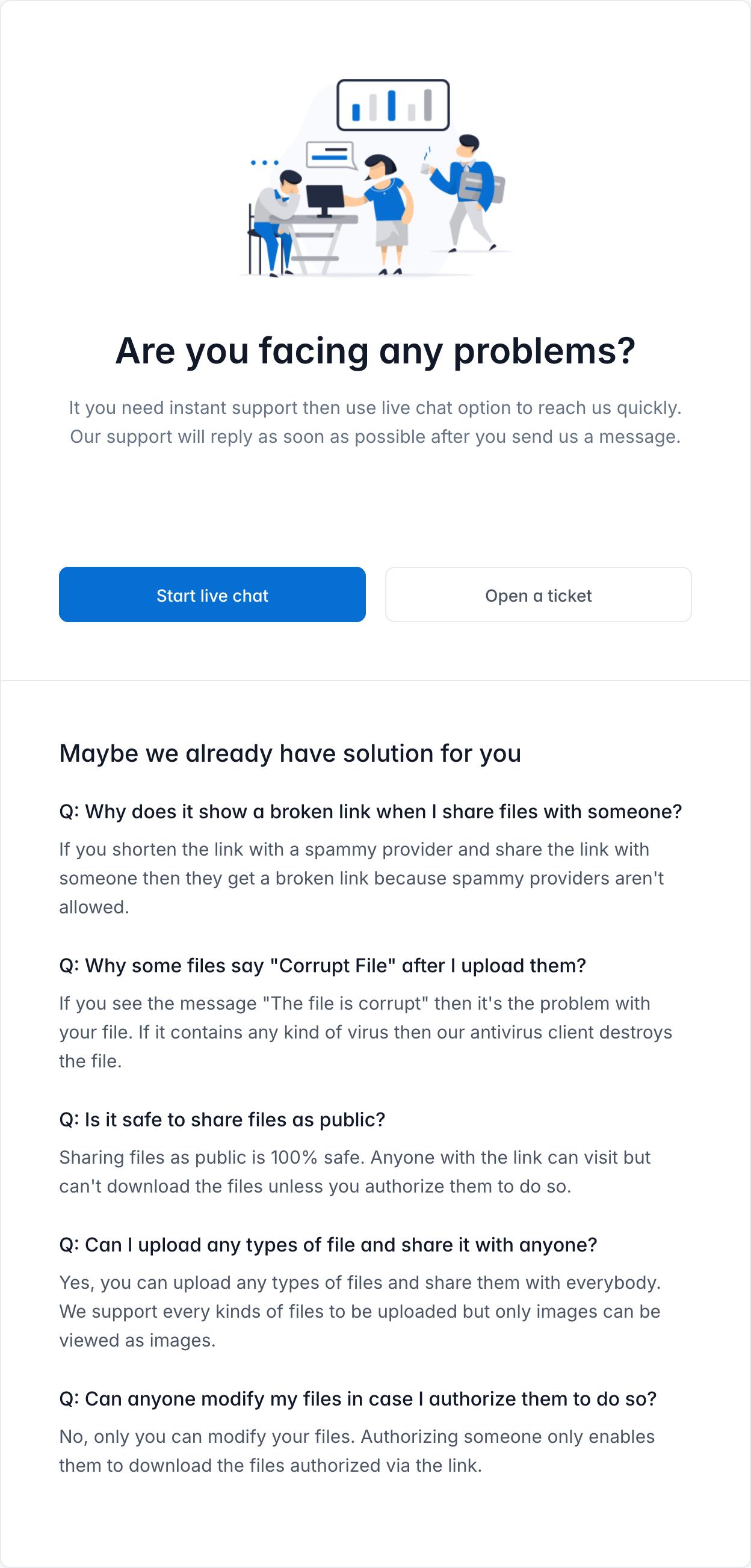Select the "Corrupt File" upload question
Viewport: 751px width, 1568px height.
322,965
